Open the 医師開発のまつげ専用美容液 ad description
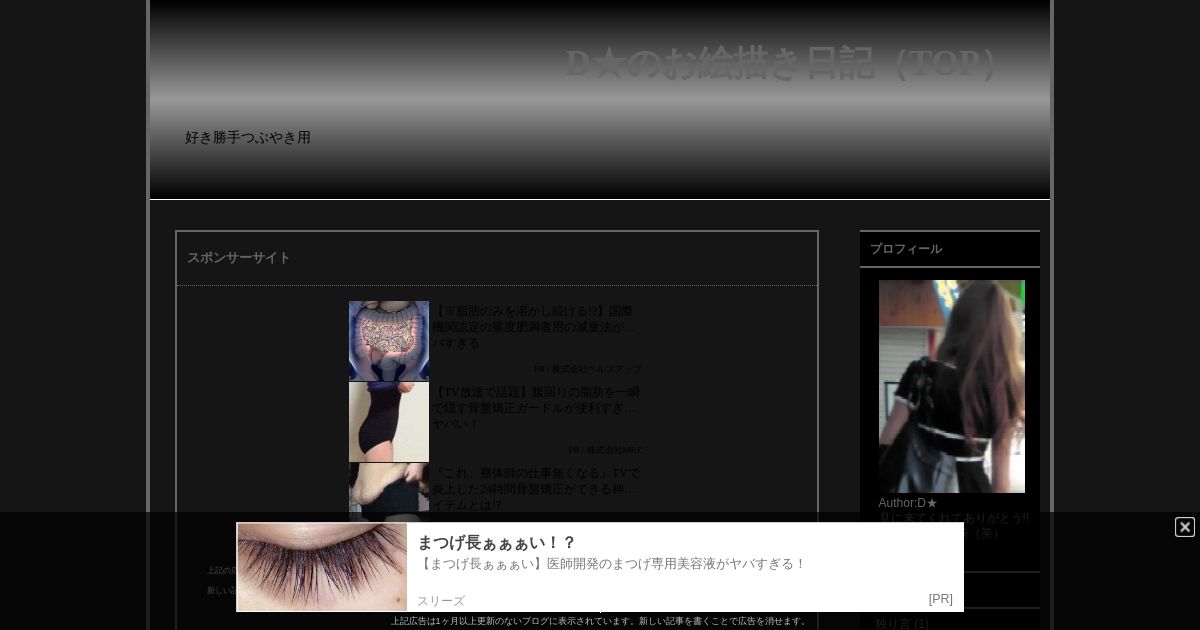The height and width of the screenshot is (630, 1200). coord(611,564)
